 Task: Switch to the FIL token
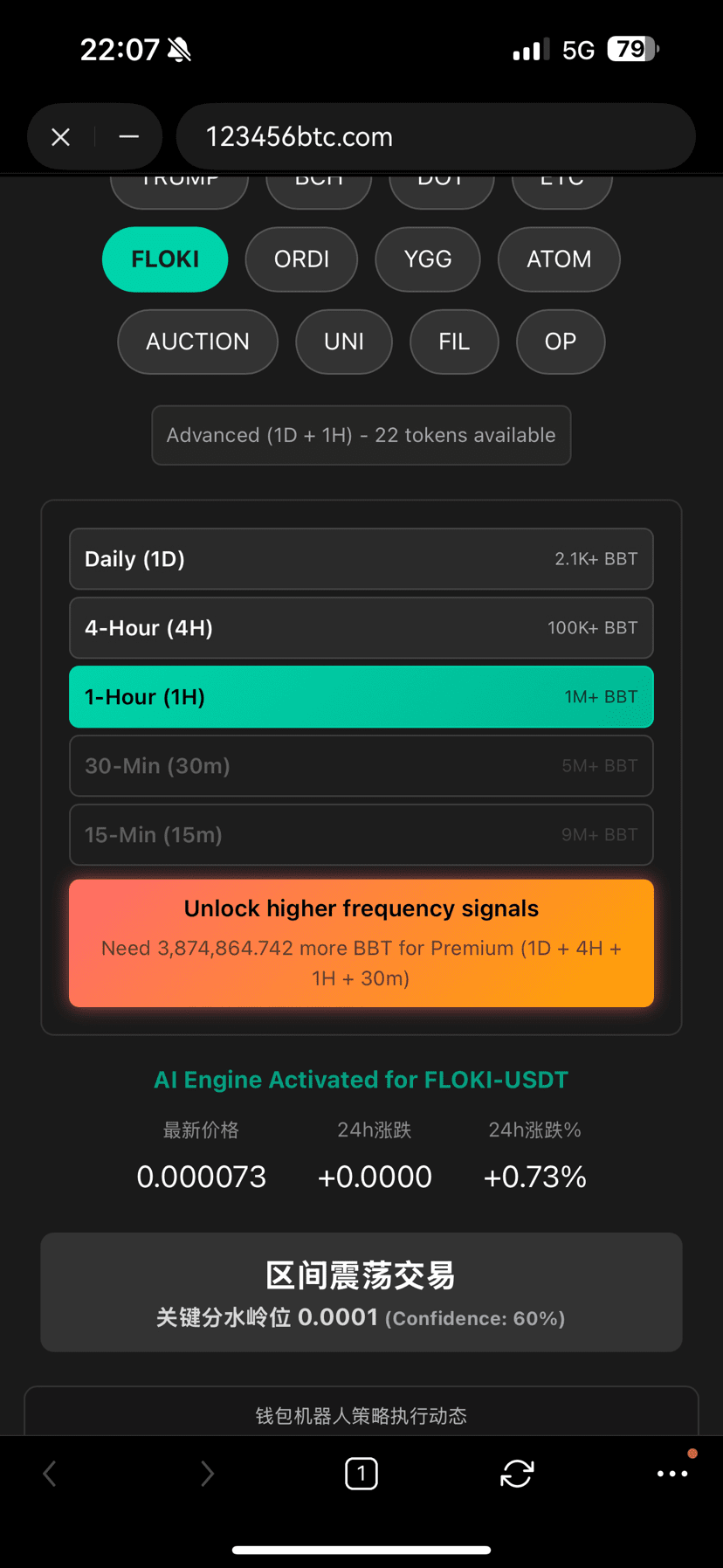(454, 342)
